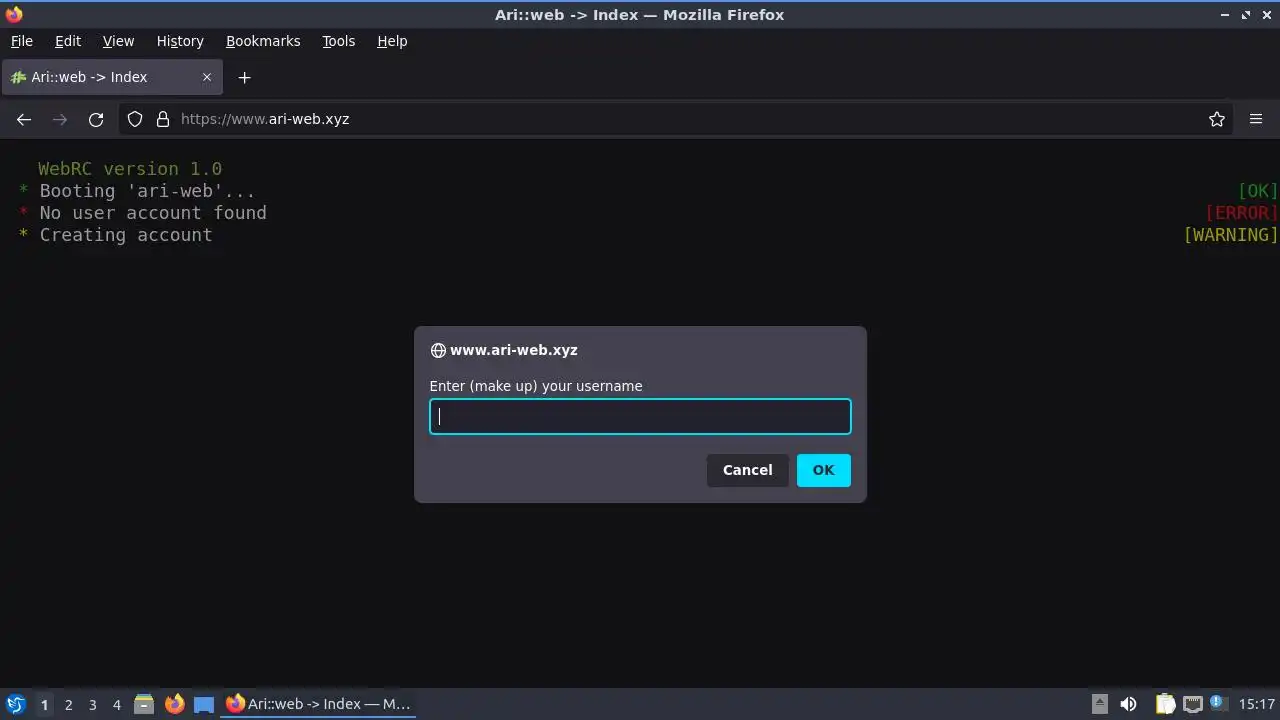Open the Help menu
Viewport: 1280px width, 720px height.
pyautogui.click(x=392, y=41)
